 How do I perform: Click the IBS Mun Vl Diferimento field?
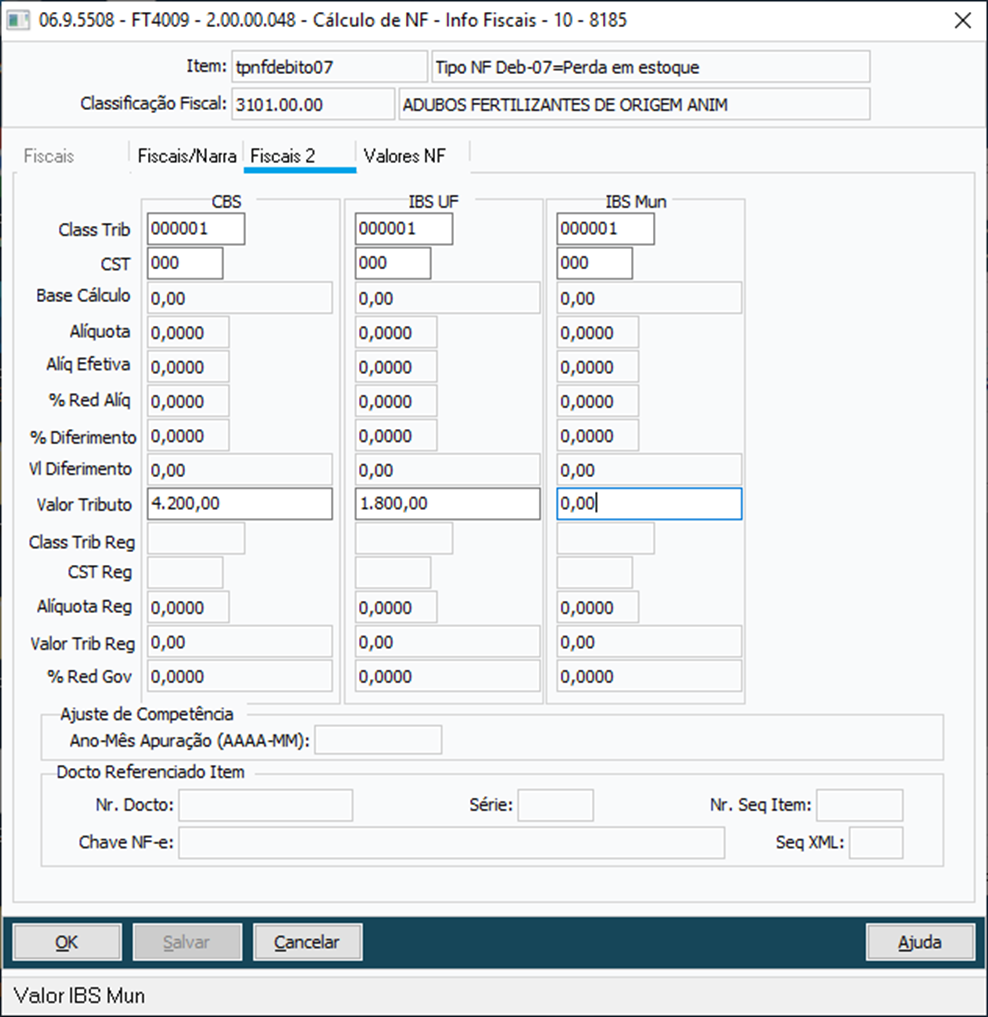649,470
